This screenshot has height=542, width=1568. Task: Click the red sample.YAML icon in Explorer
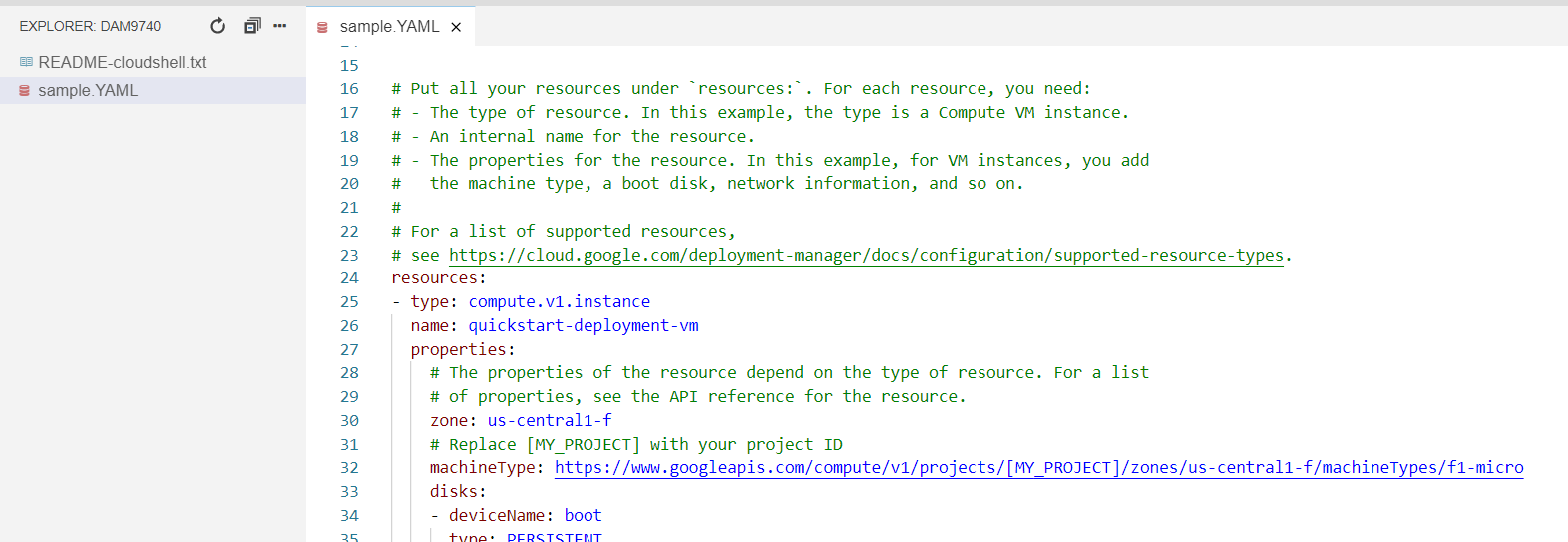coord(25,90)
